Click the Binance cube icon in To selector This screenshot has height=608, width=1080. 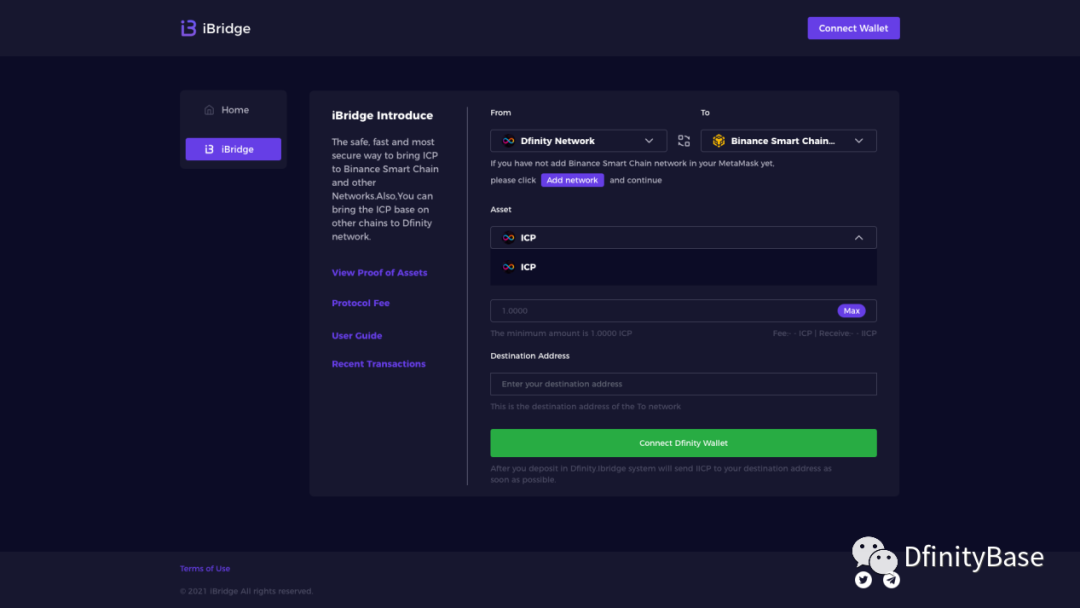point(718,140)
